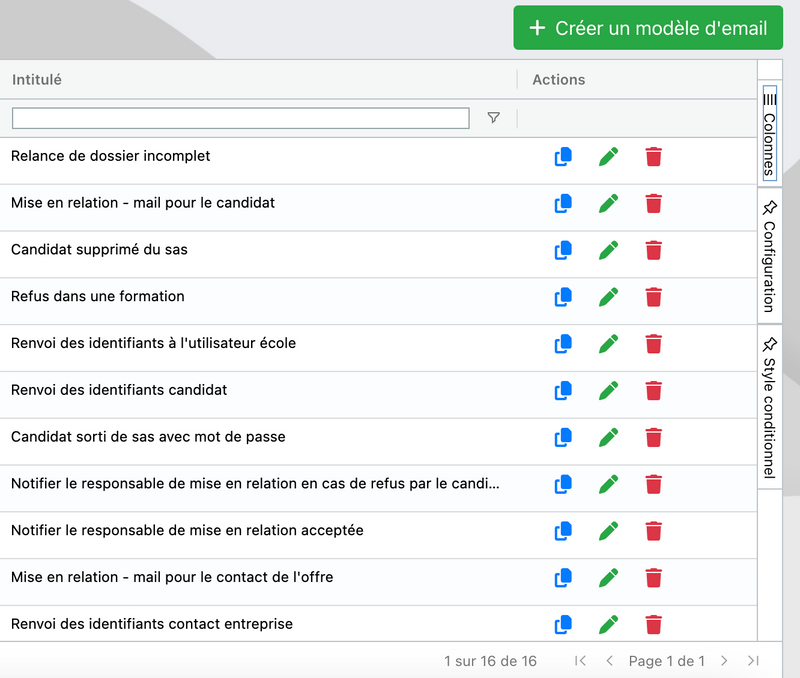Image resolution: width=800 pixels, height=678 pixels.
Task: Edit 'Mise en relation - mail pour le candidat'
Action: [609, 204]
